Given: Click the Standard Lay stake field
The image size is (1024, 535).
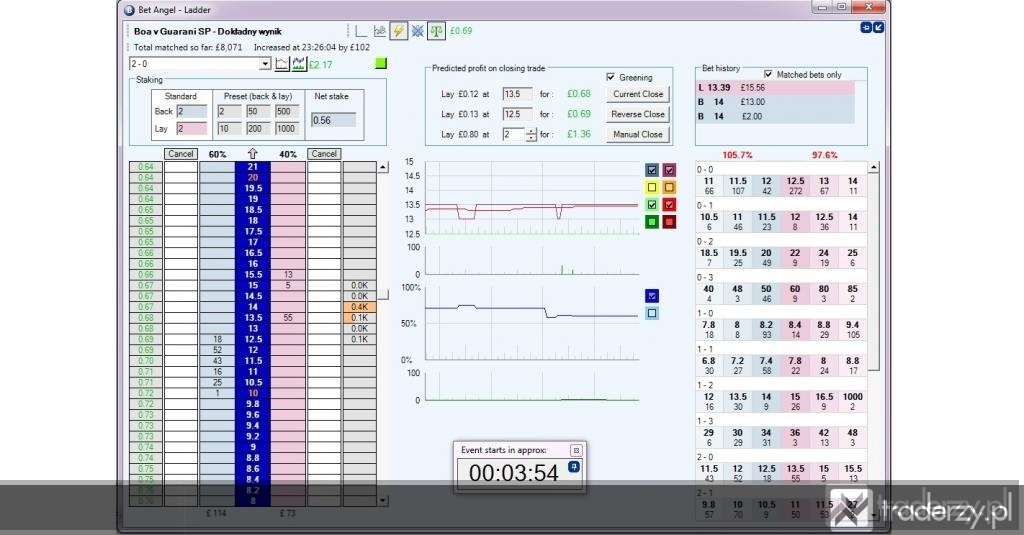Looking at the screenshot, I should [x=192, y=129].
